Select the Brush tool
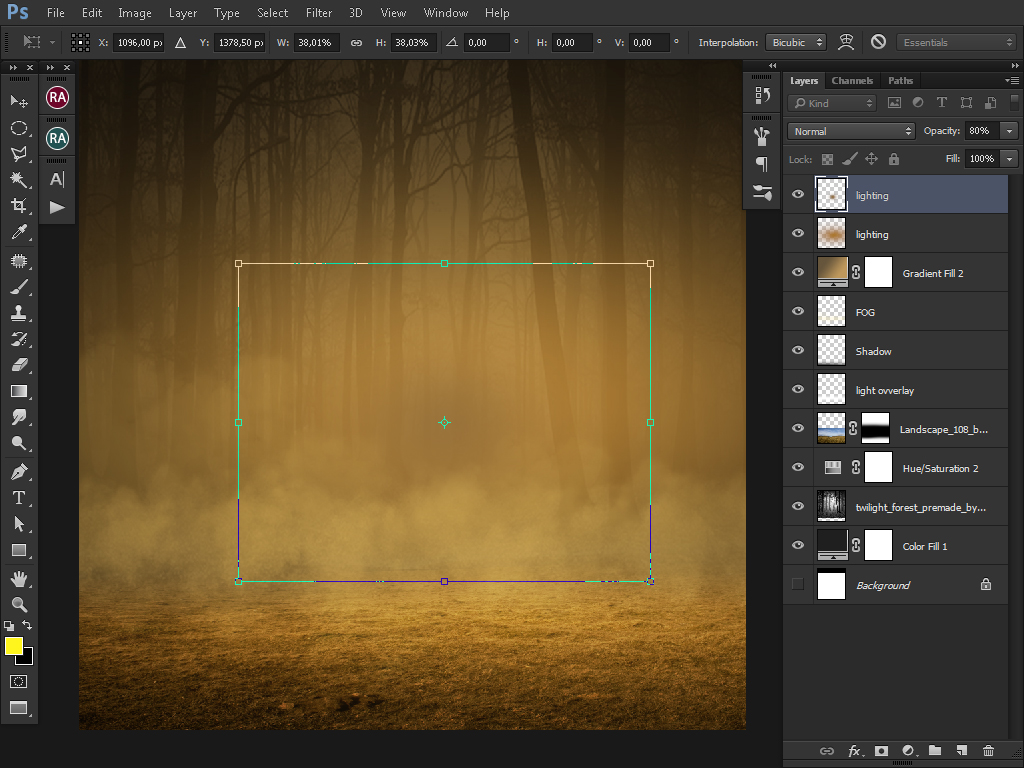This screenshot has height=768, width=1024. (x=19, y=287)
